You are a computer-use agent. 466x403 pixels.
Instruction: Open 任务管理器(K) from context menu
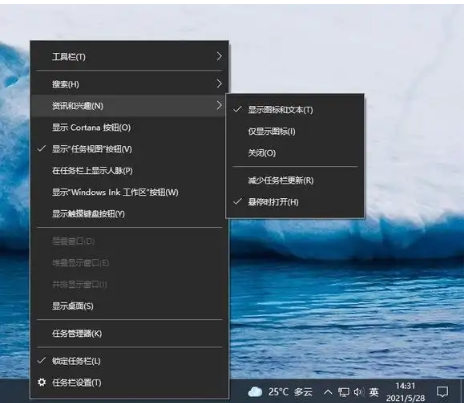129,333
